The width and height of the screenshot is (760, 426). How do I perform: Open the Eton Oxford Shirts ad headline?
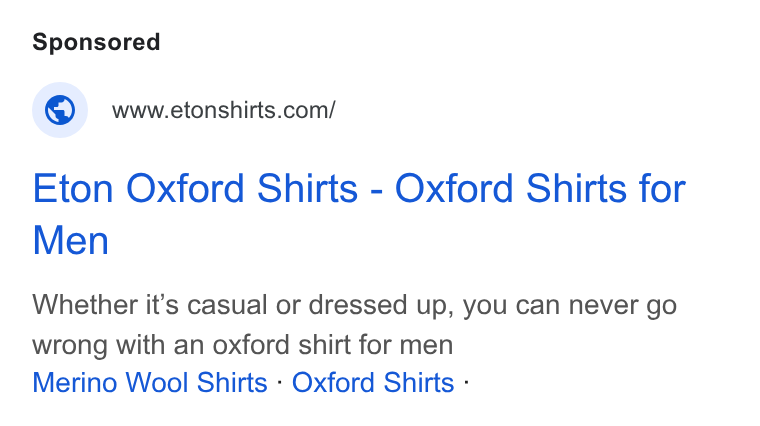click(359, 214)
